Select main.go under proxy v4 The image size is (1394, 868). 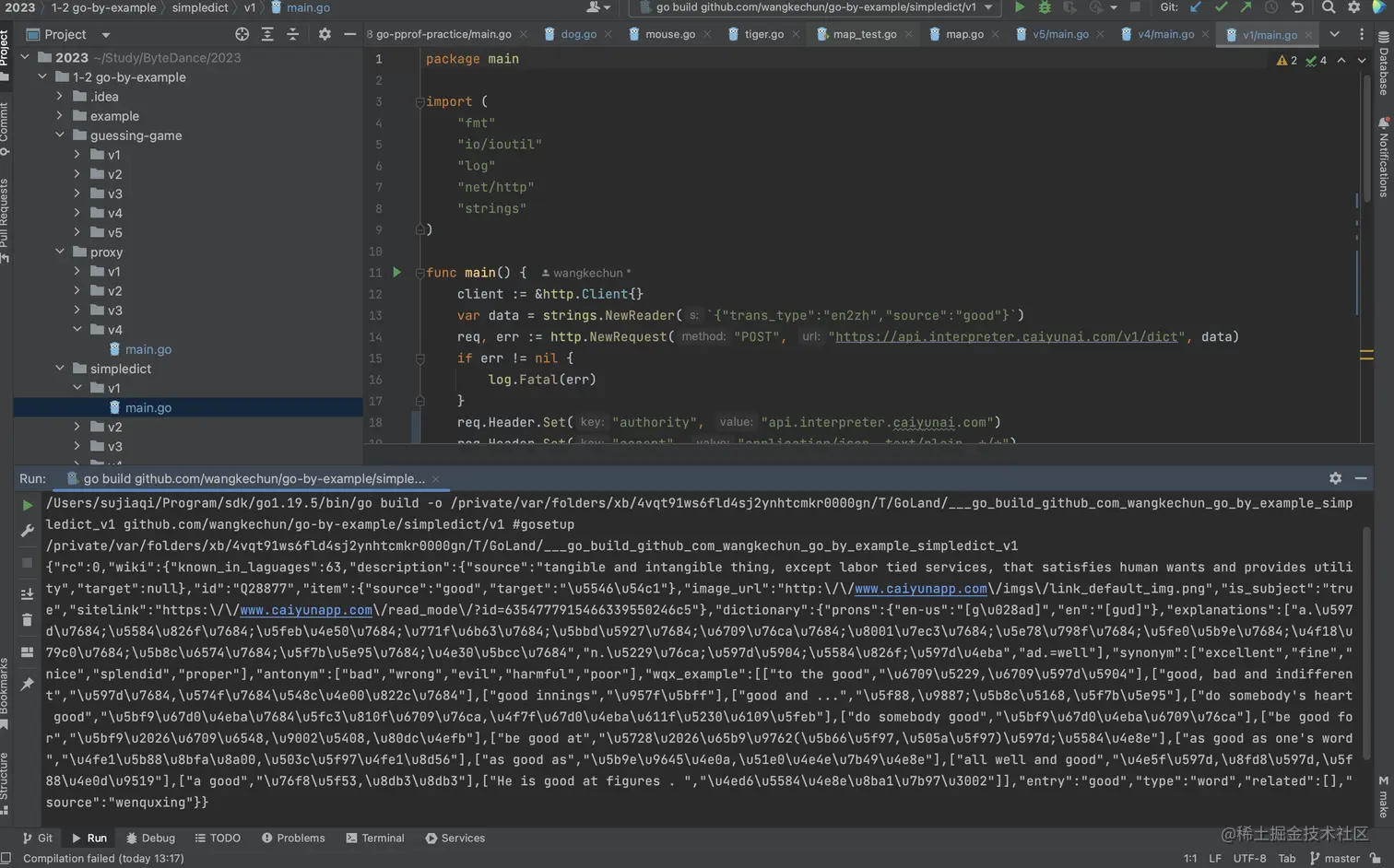(x=148, y=349)
